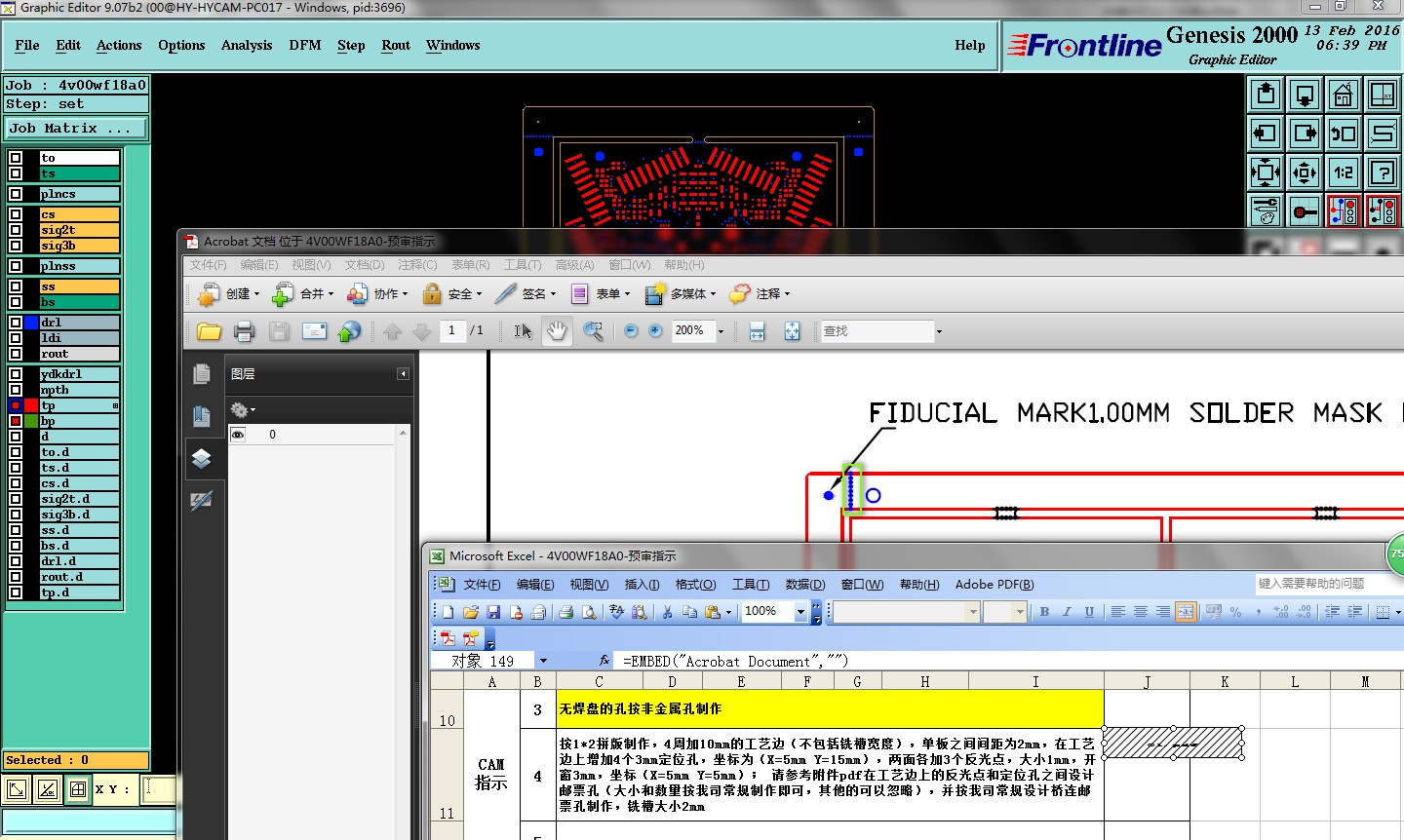Open the XY coordinate window icon
1404x840 pixels.
(x=1383, y=95)
